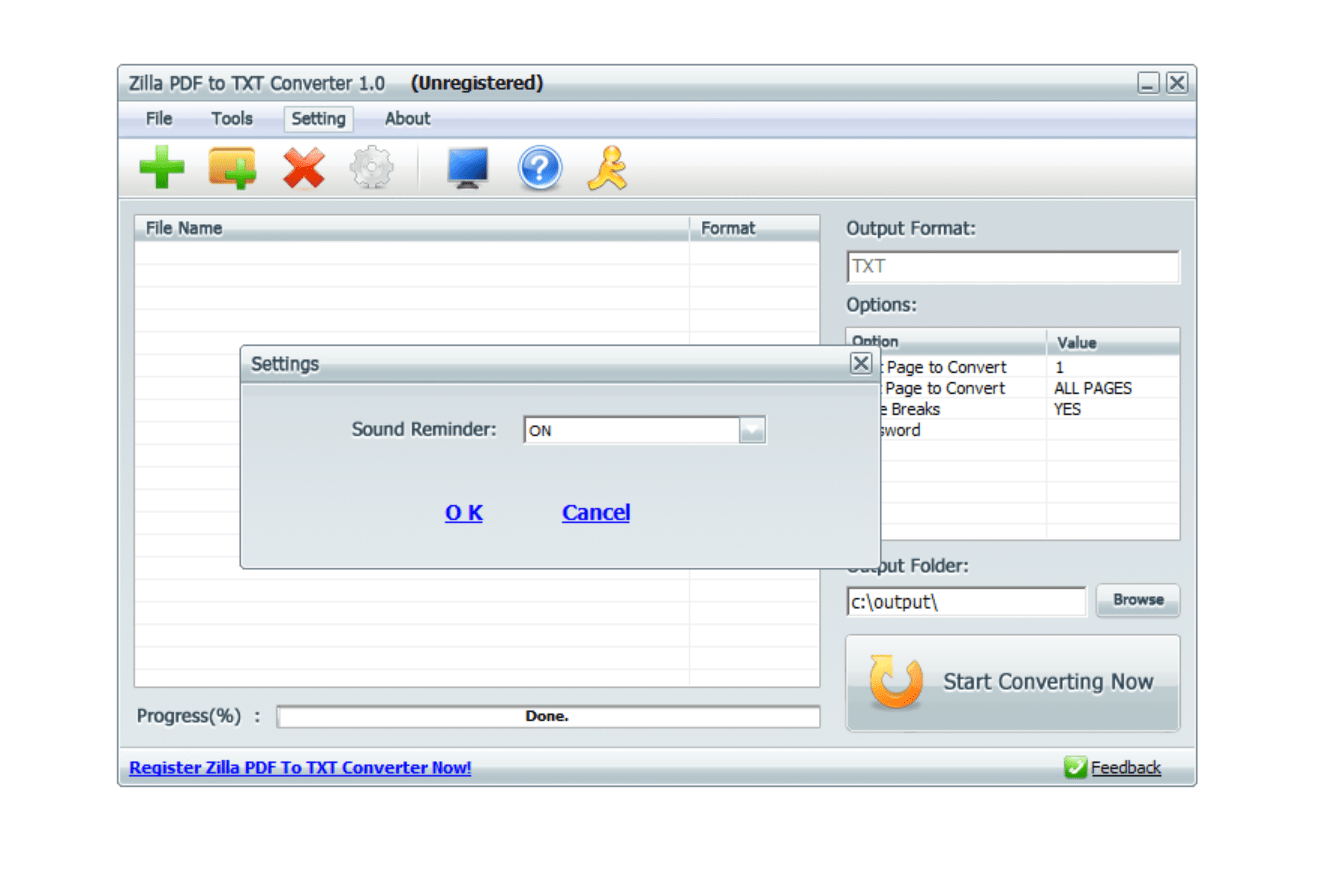Viewport: 1324px width, 879px height.
Task: Expand the Sound Reminder dropdown arrow
Action: click(x=753, y=431)
